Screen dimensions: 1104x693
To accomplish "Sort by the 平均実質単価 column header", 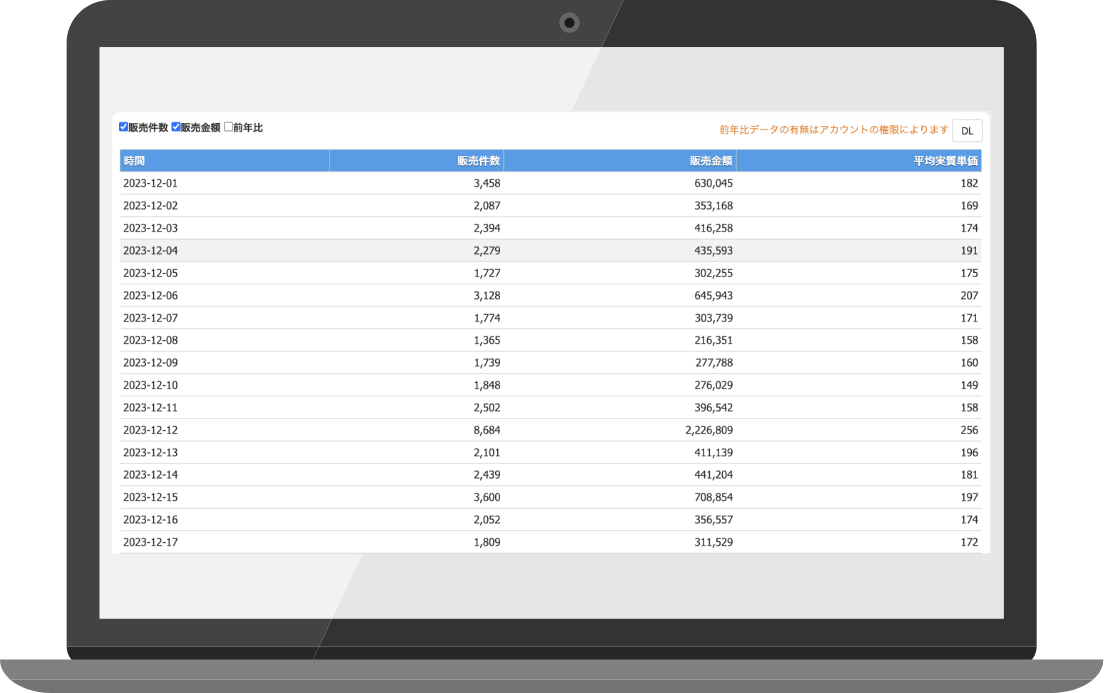I will point(945,160).
